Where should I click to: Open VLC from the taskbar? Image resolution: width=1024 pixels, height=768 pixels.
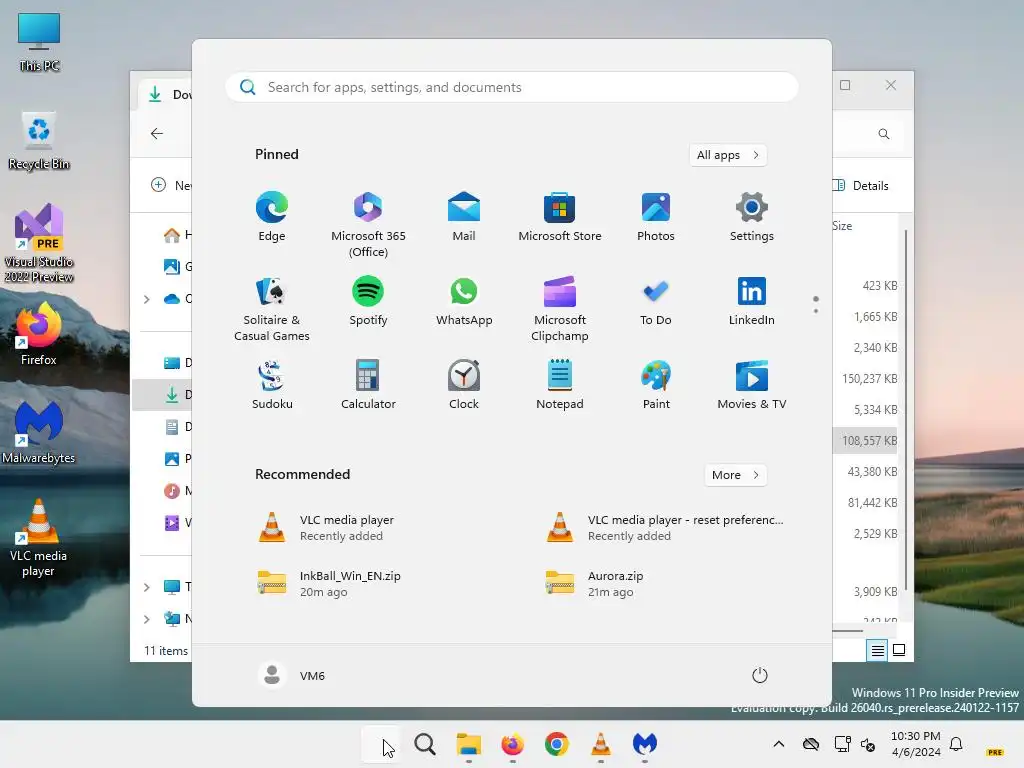tap(600, 744)
